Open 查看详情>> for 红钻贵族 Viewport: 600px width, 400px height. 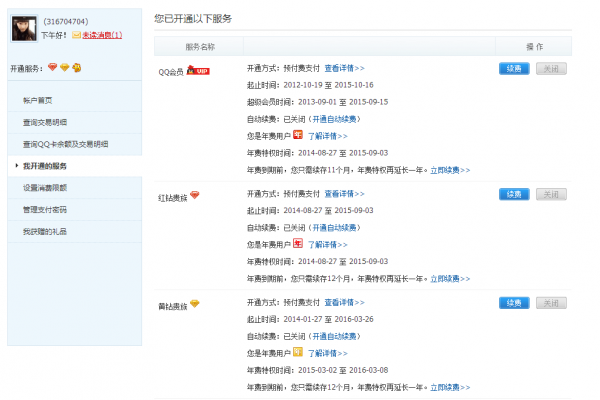[344, 194]
